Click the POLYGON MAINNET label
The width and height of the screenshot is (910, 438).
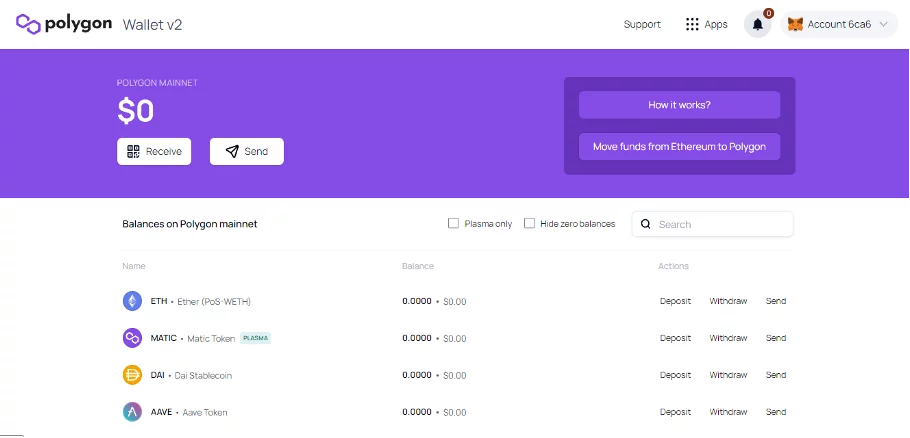point(157,83)
